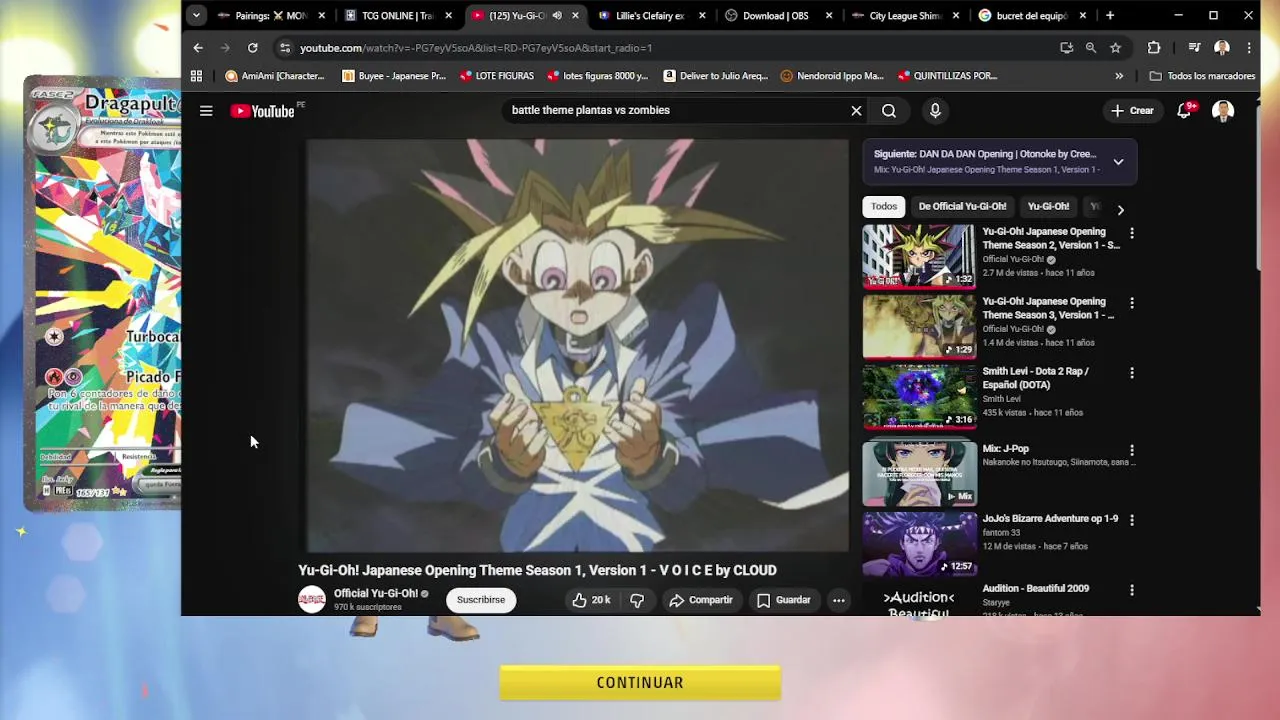Open JoJo's Bizarre Adventure op 1-9 video
Viewport: 1280px width, 720px height.
coord(919,543)
